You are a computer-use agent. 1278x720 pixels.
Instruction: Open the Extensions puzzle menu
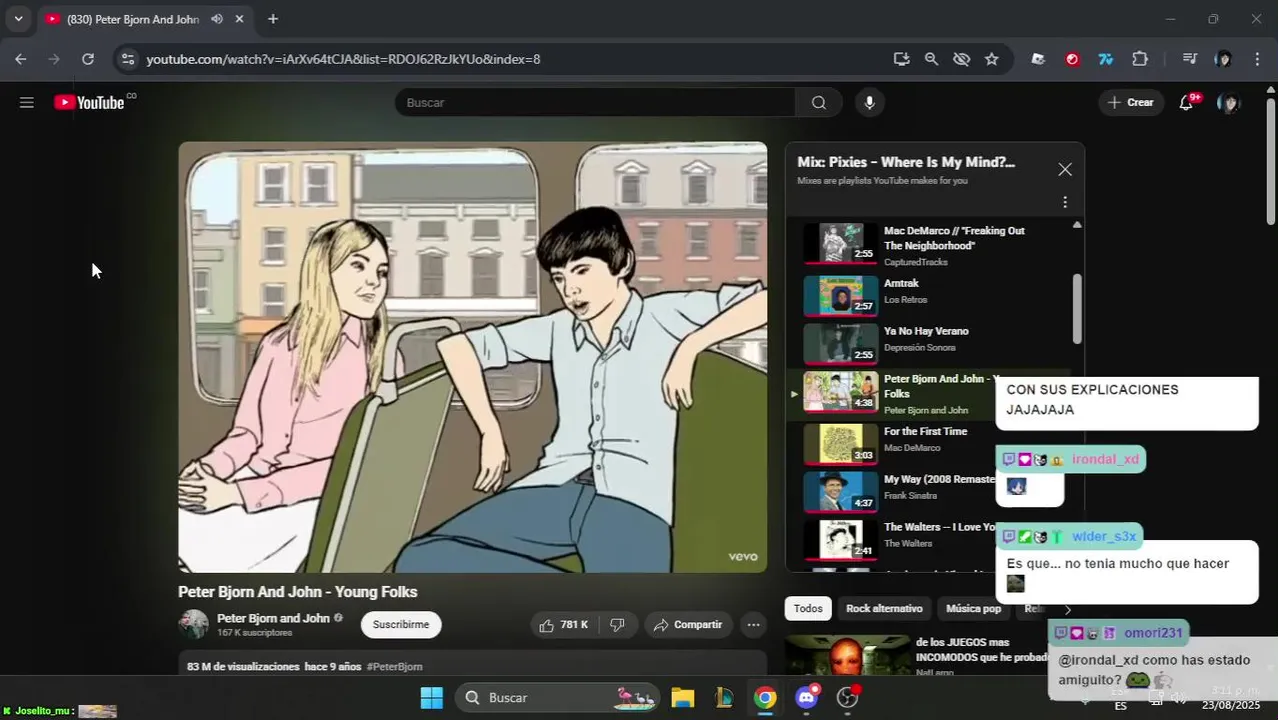pos(1140,59)
